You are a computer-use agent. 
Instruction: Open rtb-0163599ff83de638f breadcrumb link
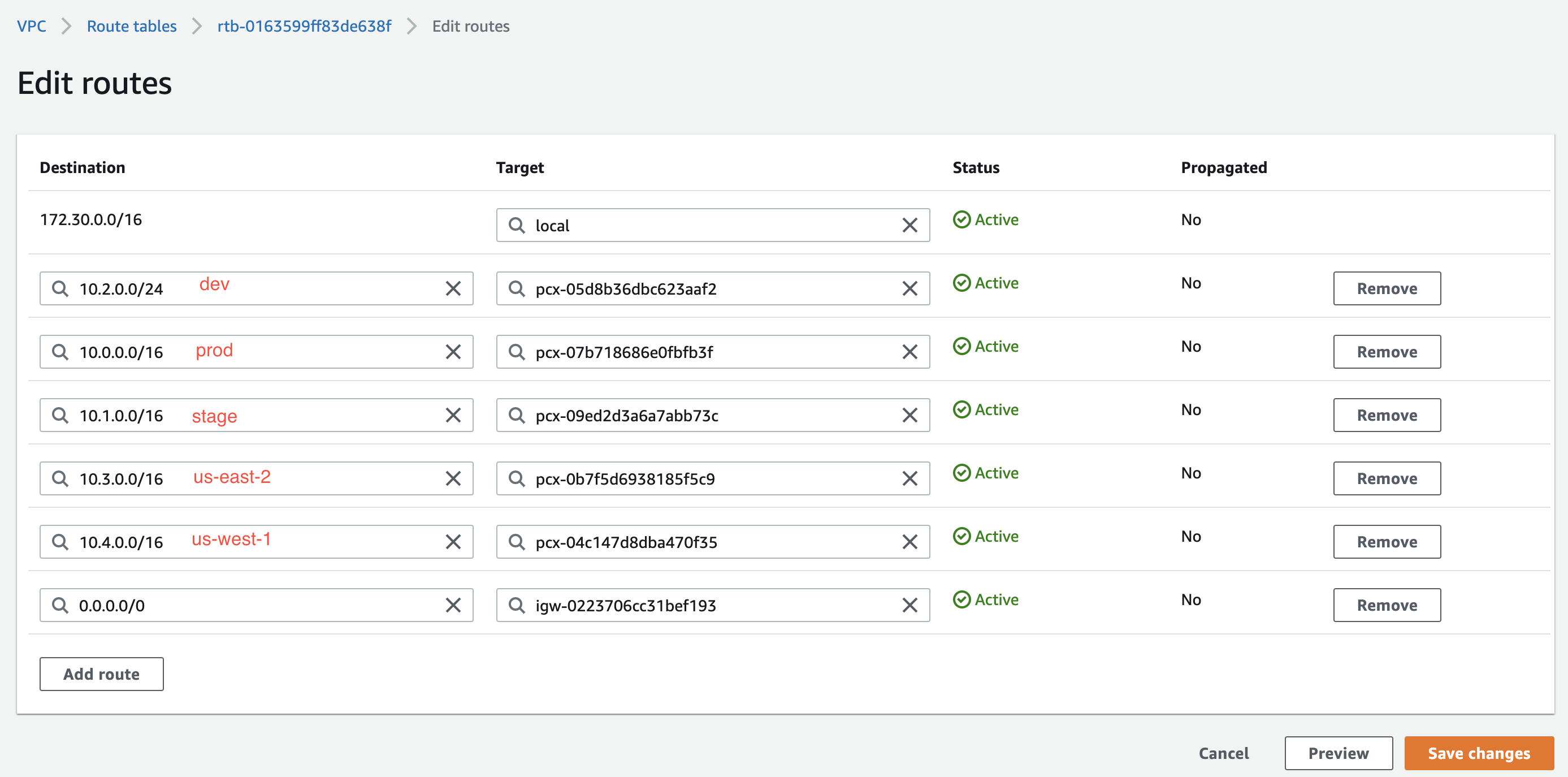[x=304, y=26]
